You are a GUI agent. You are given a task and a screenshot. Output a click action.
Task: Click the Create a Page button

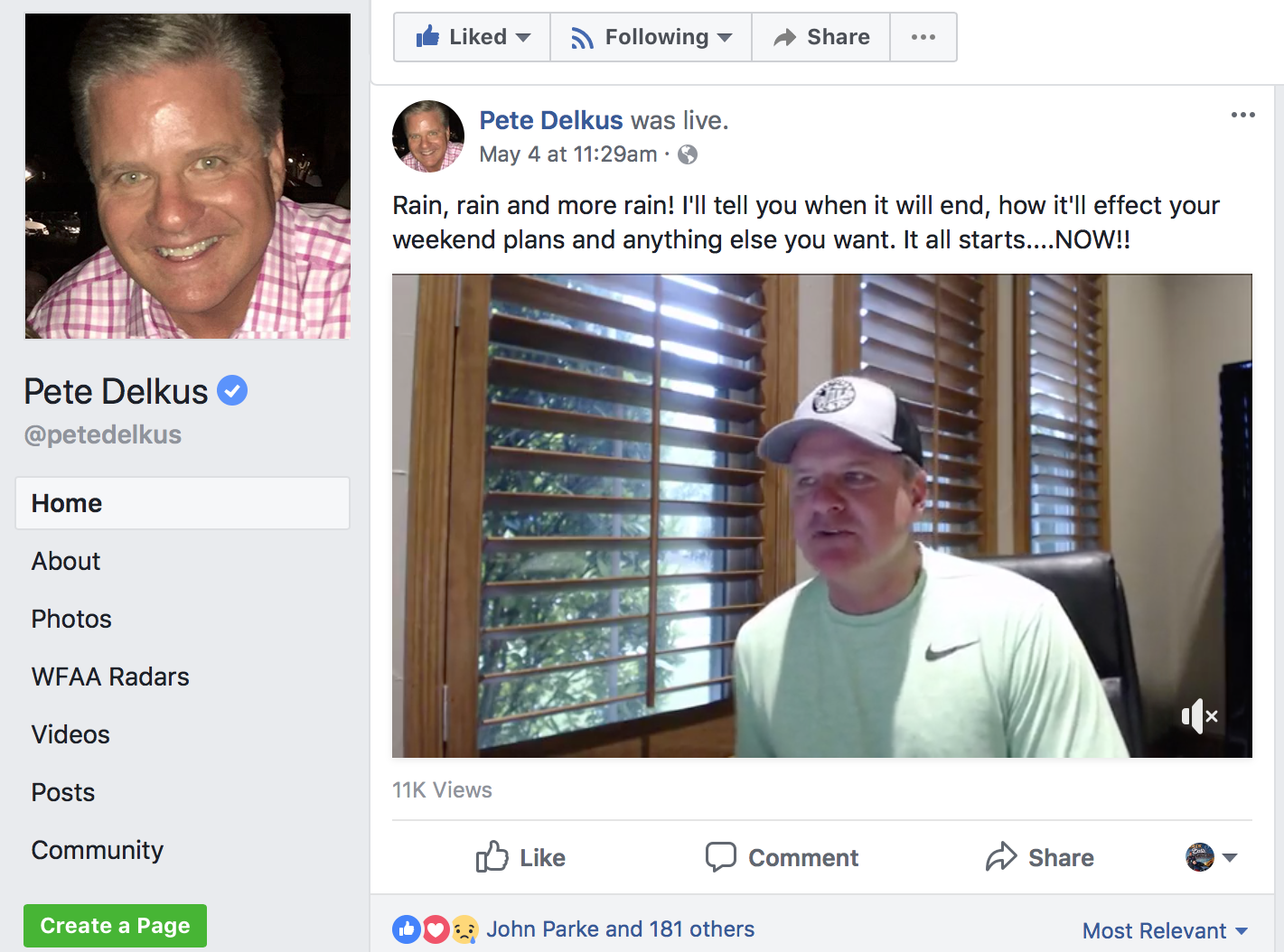tap(115, 926)
